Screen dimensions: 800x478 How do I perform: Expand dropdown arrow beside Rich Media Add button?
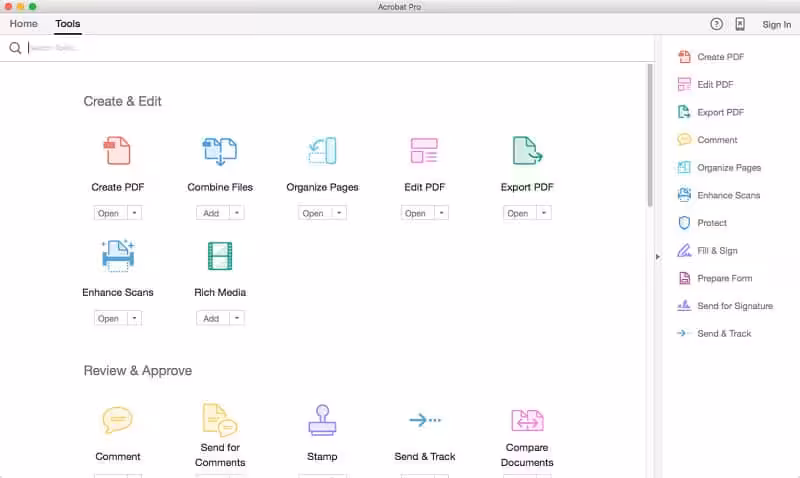pyautogui.click(x=237, y=318)
